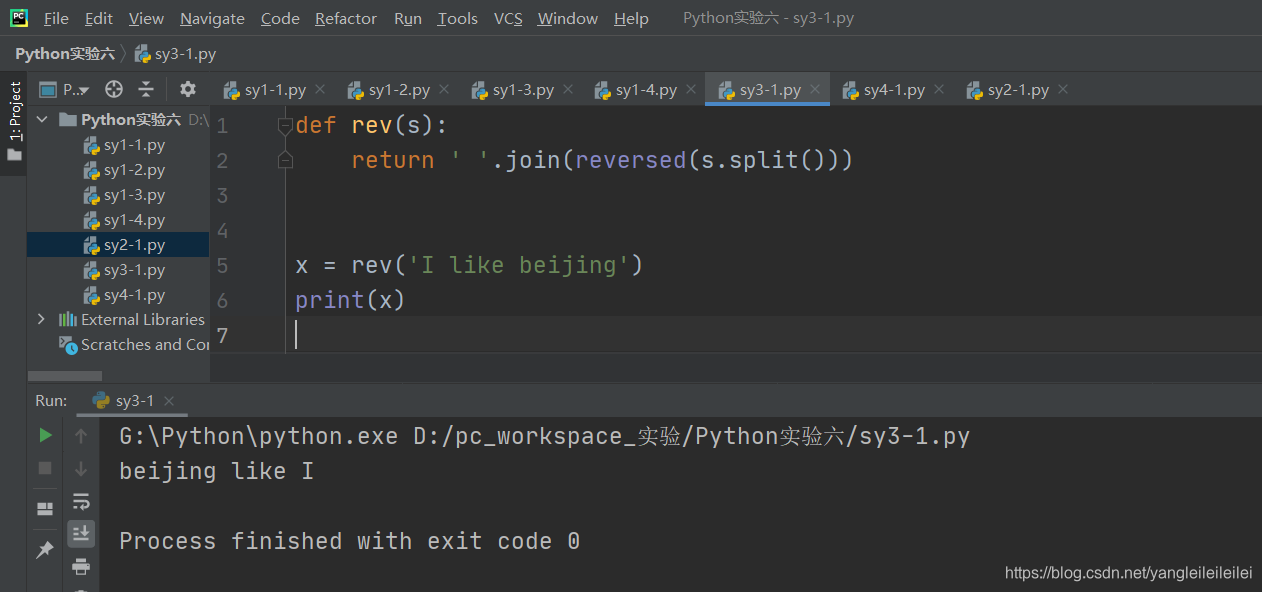
Task: Select Scratches and Consoles tree item
Action: [x=134, y=344]
